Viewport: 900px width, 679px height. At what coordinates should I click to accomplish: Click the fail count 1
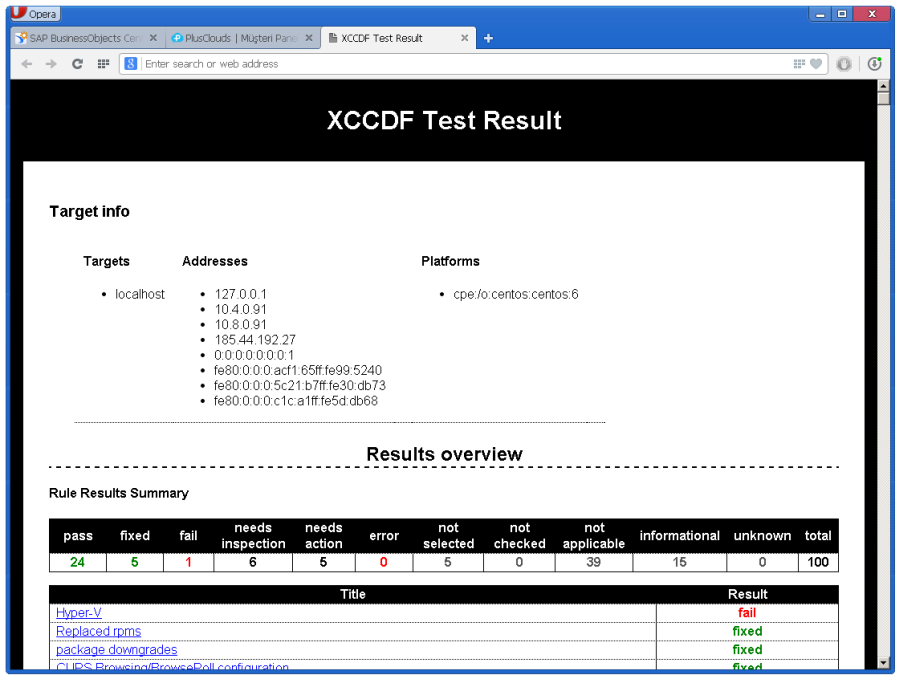(x=188, y=562)
